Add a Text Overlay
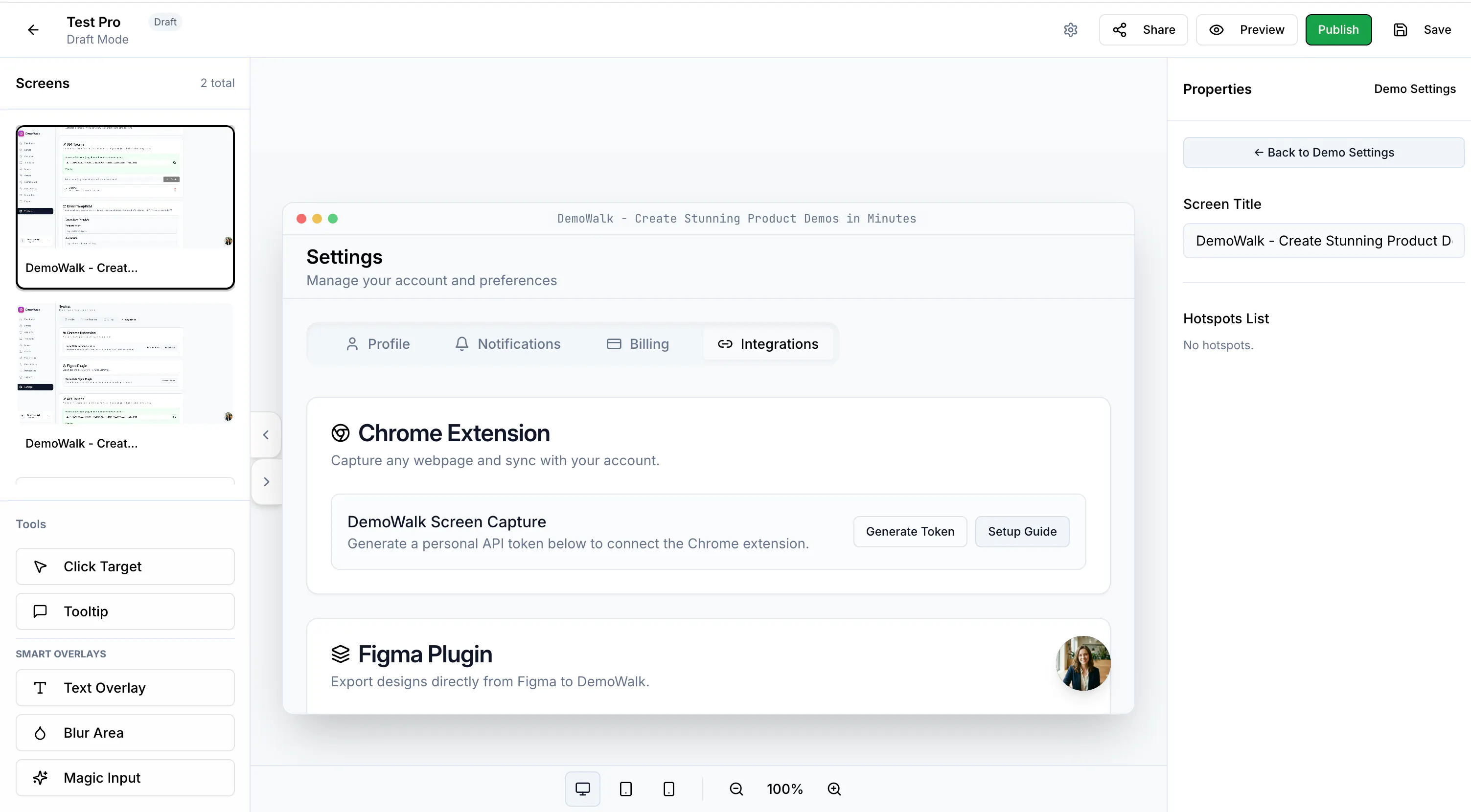 (125, 688)
